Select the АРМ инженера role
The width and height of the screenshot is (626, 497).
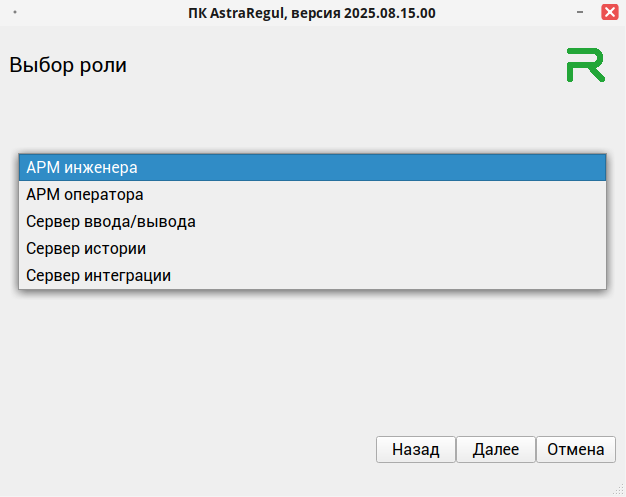click(312, 167)
